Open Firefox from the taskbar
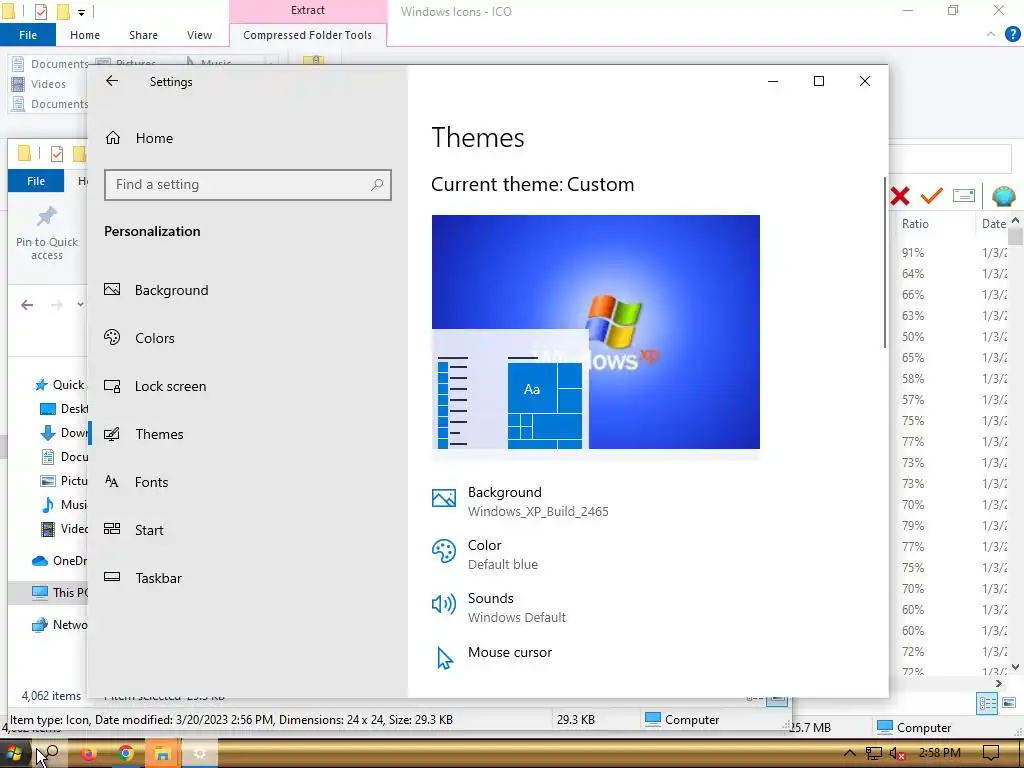The width and height of the screenshot is (1024, 768). [x=88, y=754]
